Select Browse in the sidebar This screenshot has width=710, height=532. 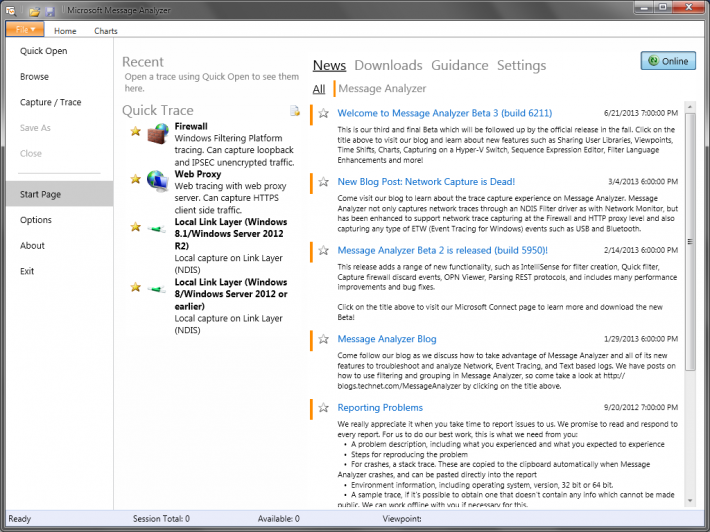(x=34, y=77)
